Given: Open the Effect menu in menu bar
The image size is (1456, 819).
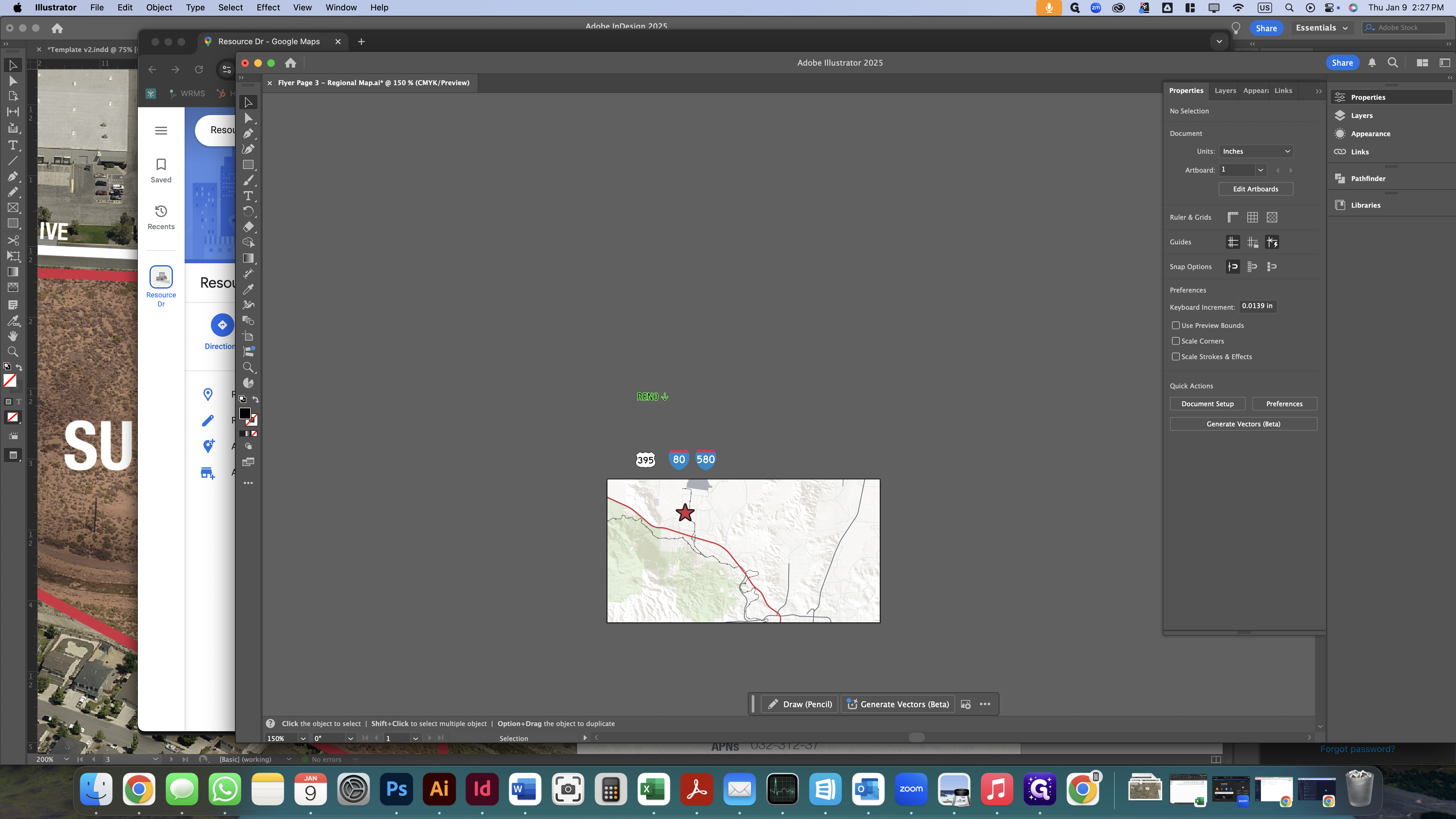Looking at the screenshot, I should (x=268, y=7).
